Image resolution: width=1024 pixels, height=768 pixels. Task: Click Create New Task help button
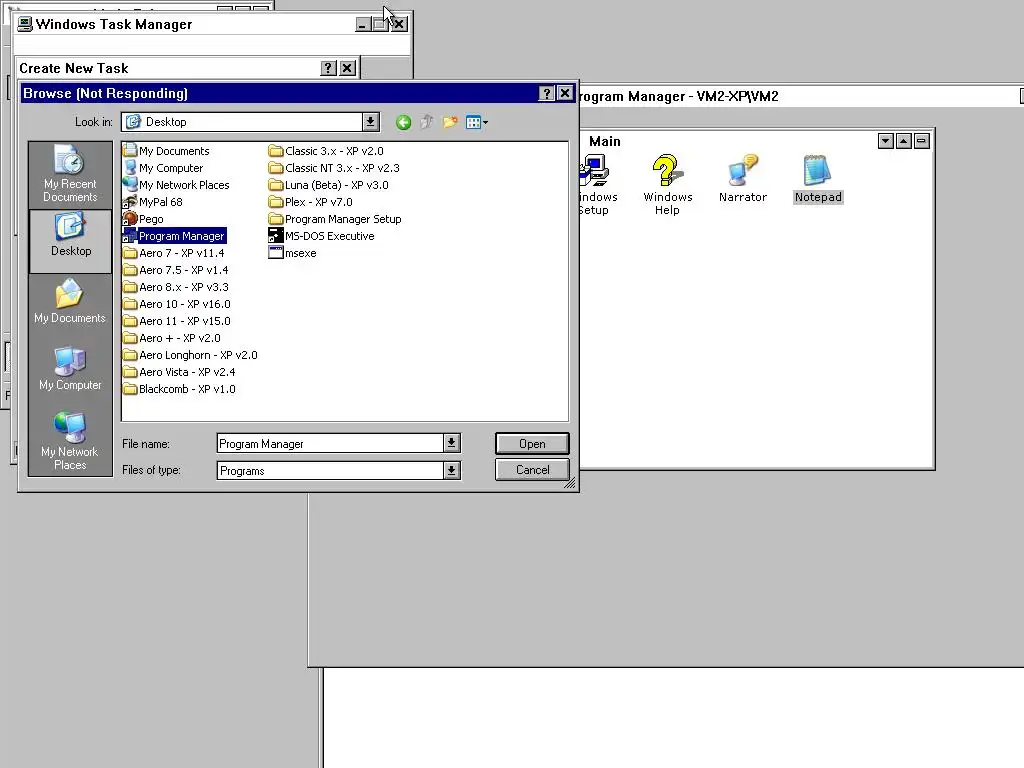(328, 68)
